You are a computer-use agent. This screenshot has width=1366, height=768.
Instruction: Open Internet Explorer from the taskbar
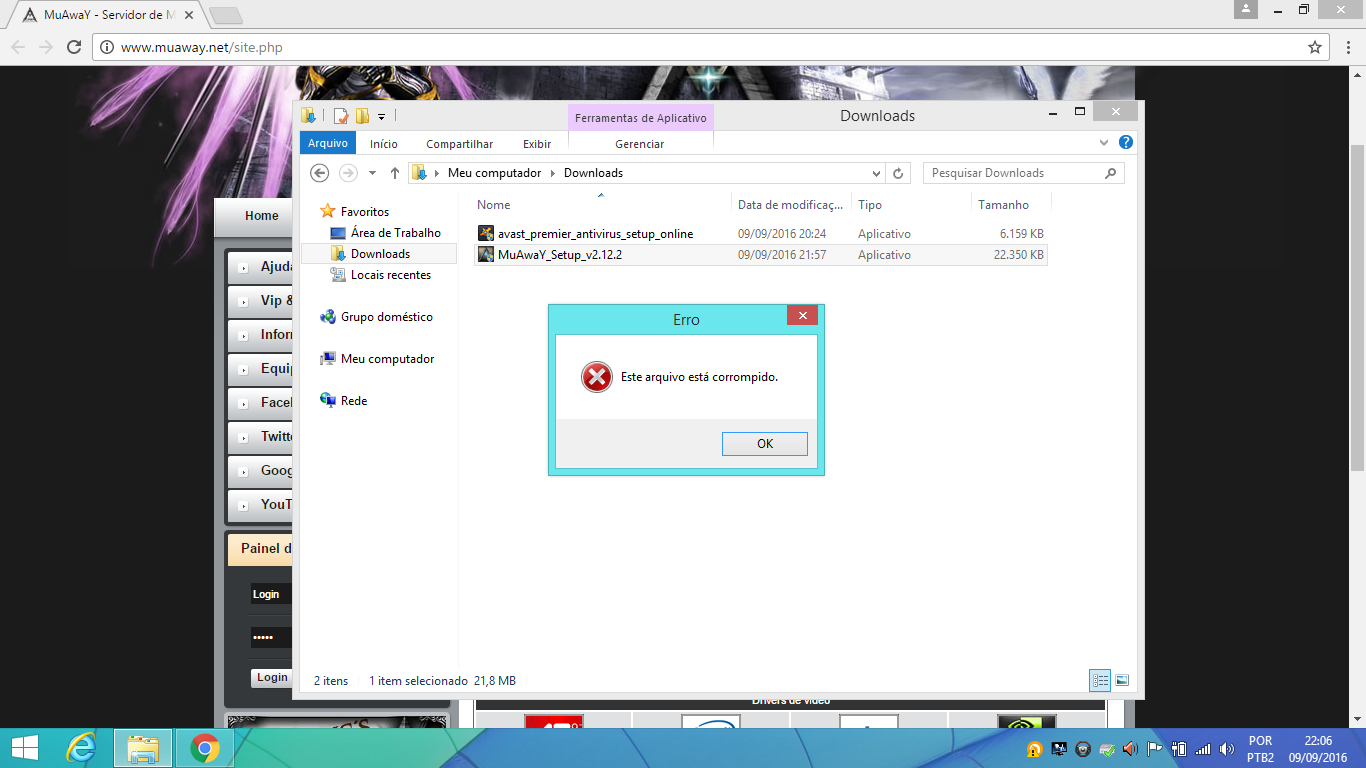pos(81,748)
